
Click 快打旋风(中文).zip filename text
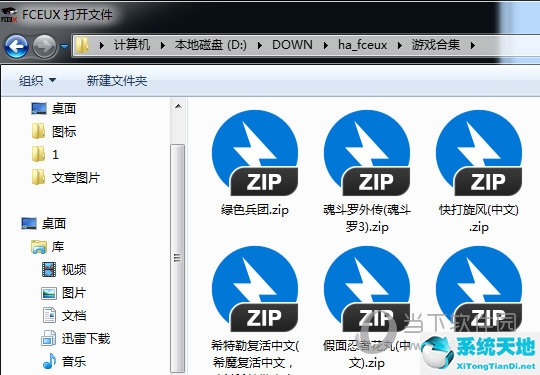click(479, 218)
